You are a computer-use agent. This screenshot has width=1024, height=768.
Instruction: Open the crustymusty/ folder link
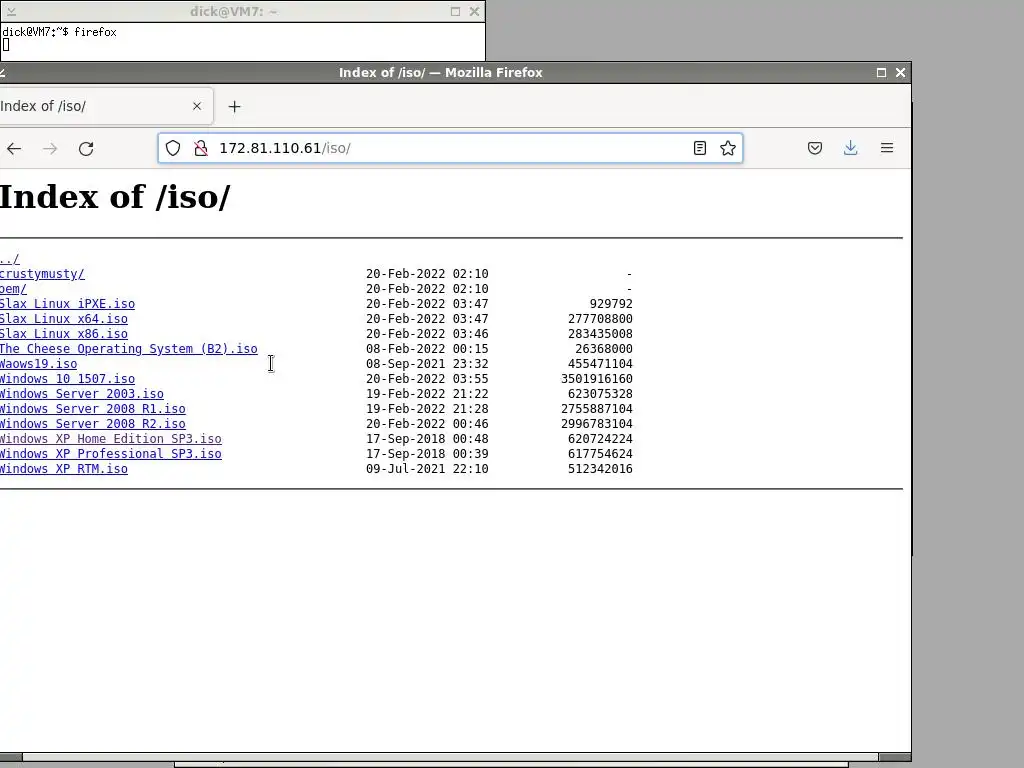click(42, 274)
